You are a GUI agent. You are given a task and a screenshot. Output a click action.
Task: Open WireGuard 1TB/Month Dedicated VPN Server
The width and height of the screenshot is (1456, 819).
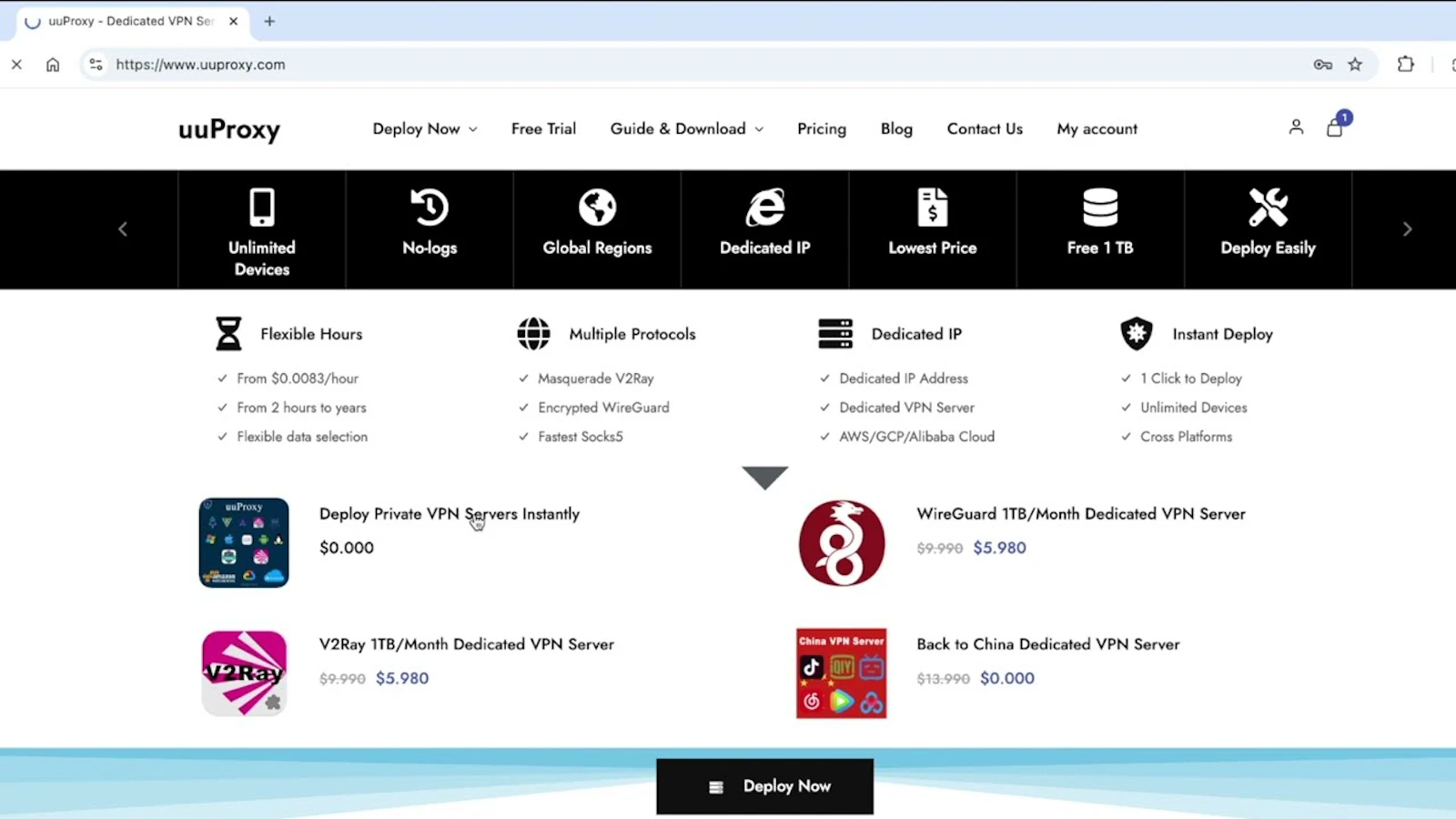tap(1081, 514)
